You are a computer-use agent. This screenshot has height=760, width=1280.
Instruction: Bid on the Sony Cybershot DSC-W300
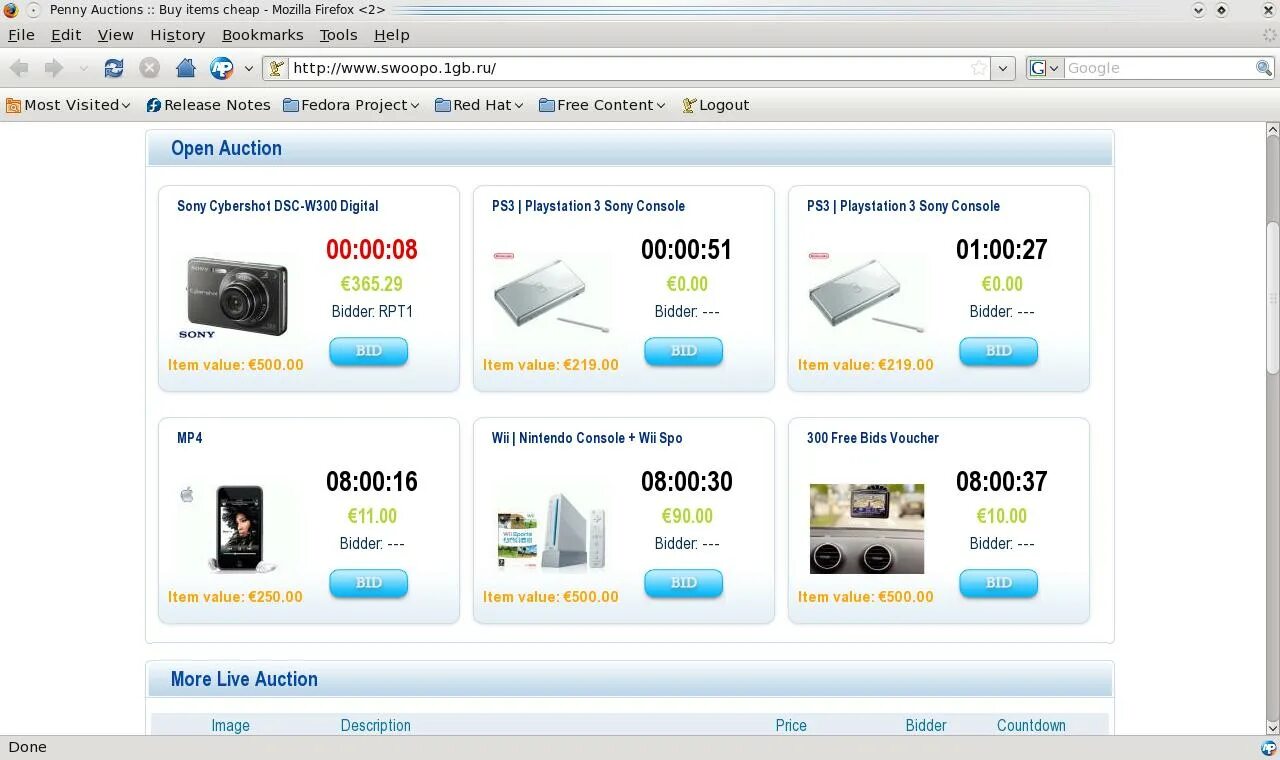coord(368,351)
